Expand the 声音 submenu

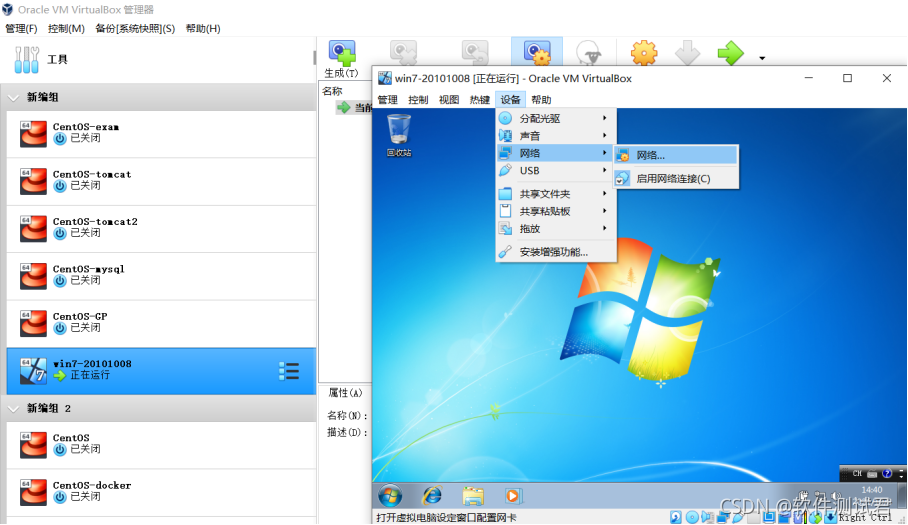pos(556,135)
